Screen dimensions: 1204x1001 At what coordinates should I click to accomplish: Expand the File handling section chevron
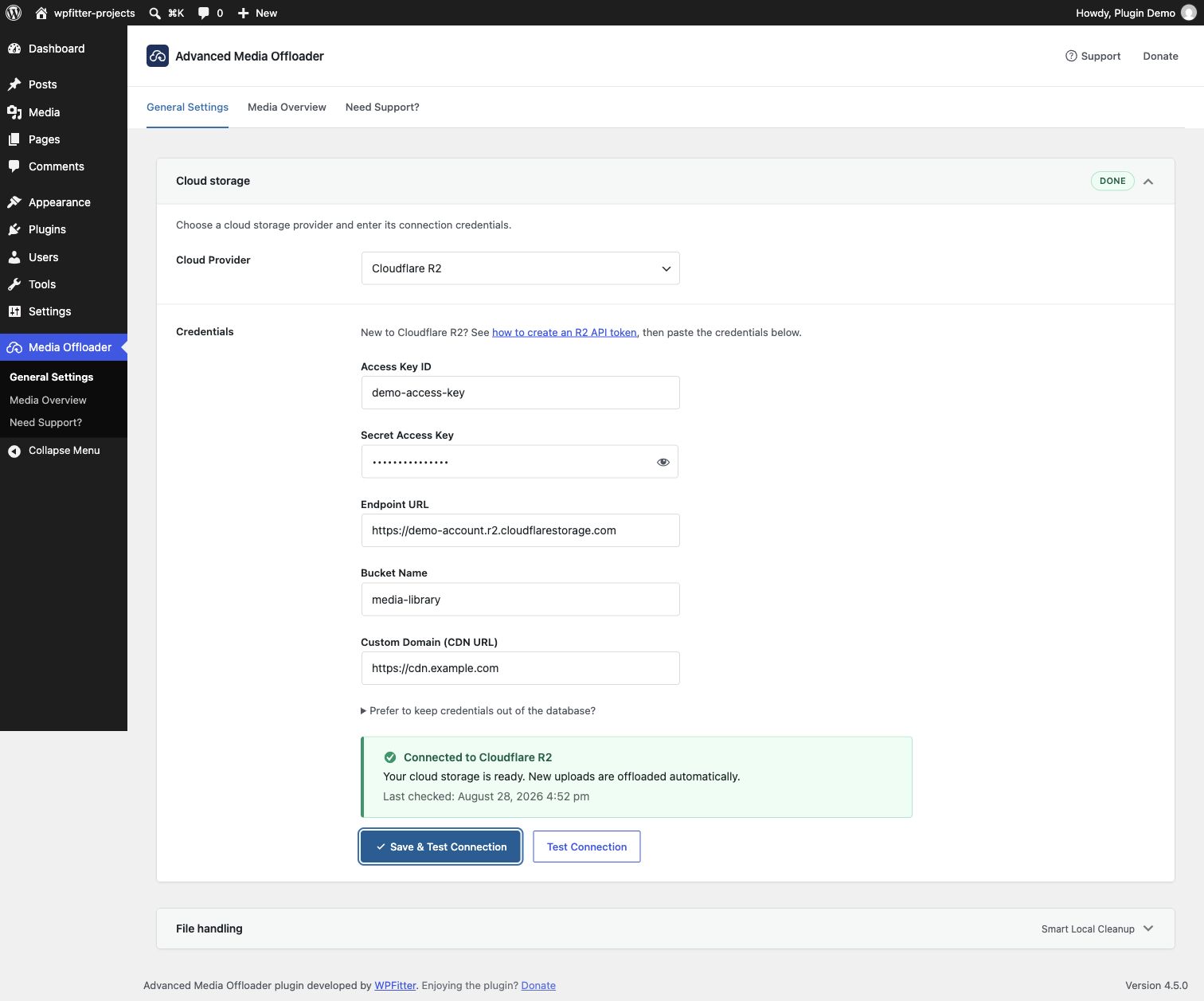click(1148, 929)
